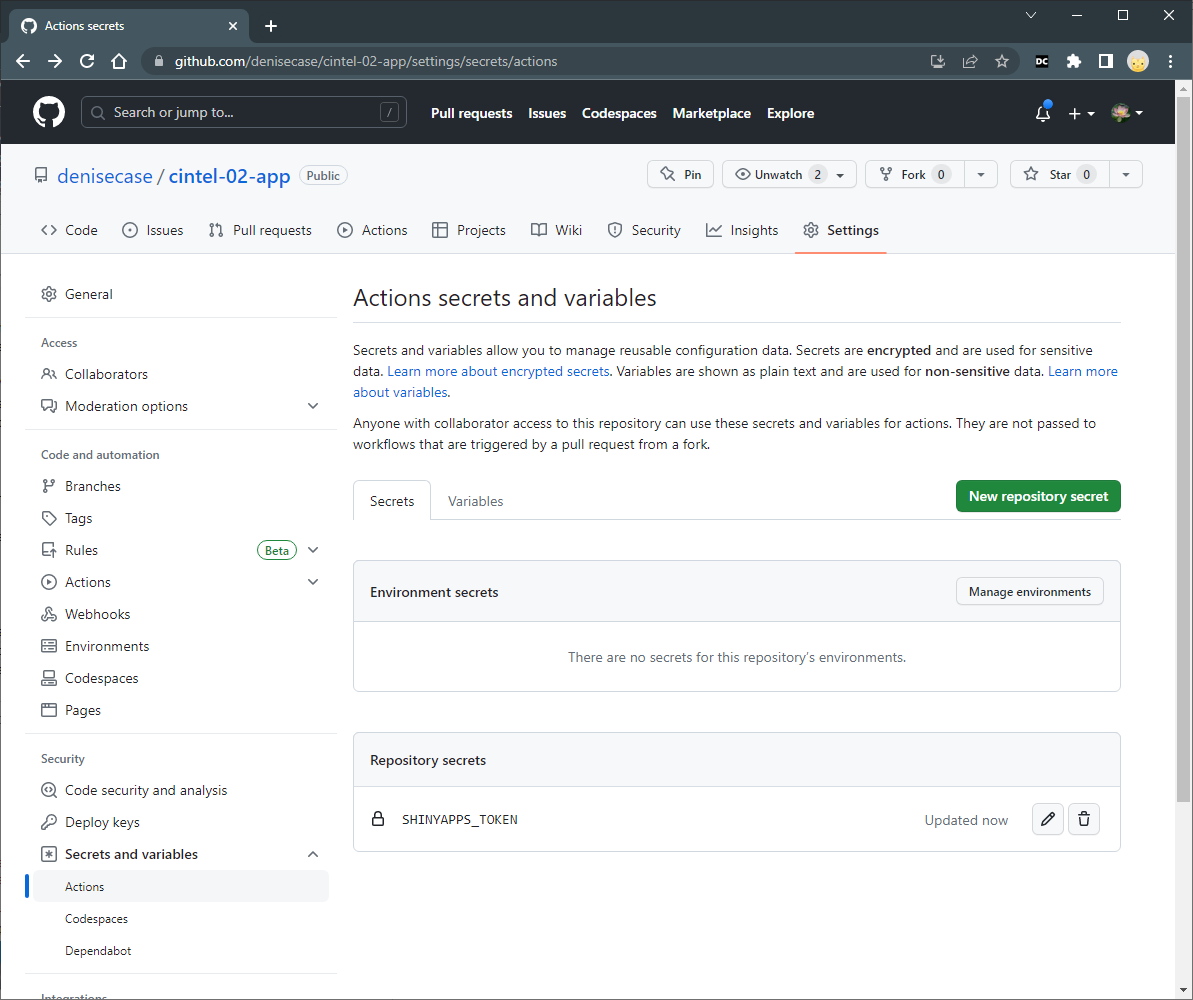Screen dimensions: 1193x1000
Task: Open the repository Actions tab
Action: pos(372,230)
